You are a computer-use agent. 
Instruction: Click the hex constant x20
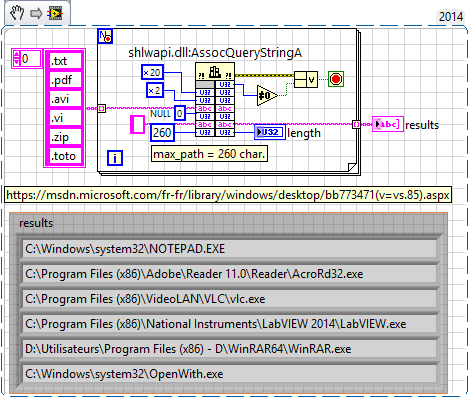pos(152,72)
